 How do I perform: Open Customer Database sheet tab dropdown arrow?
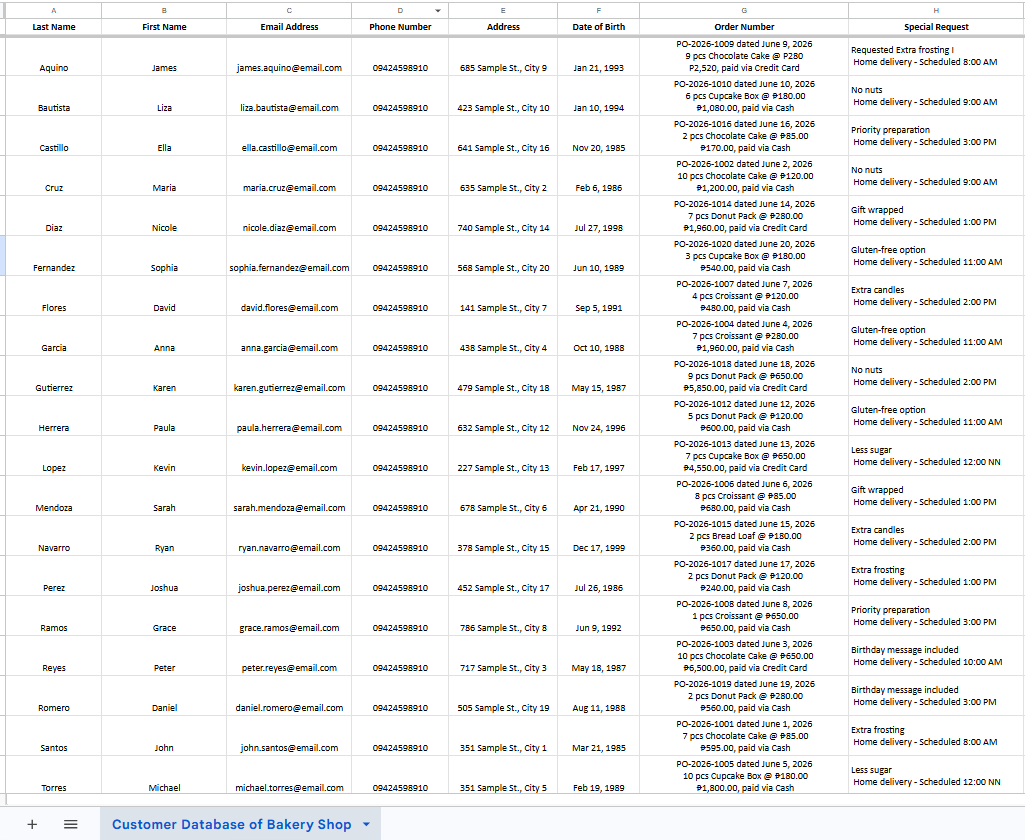367,824
